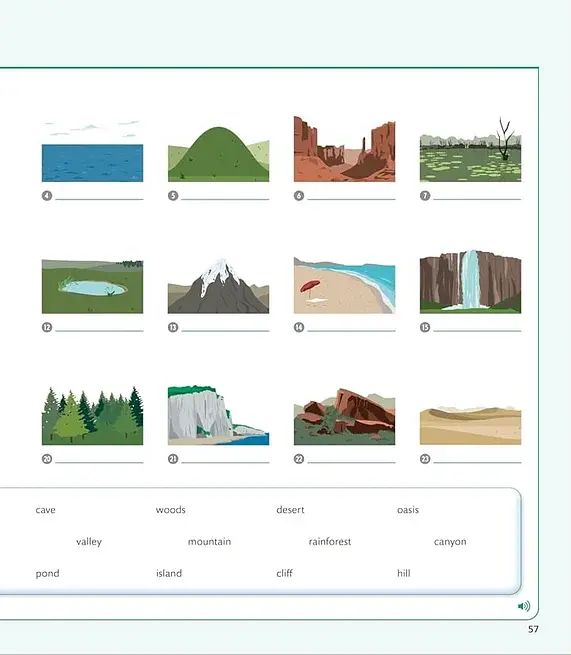Select the number 13 circle marker
This screenshot has width=571, height=655.
pos(173,327)
